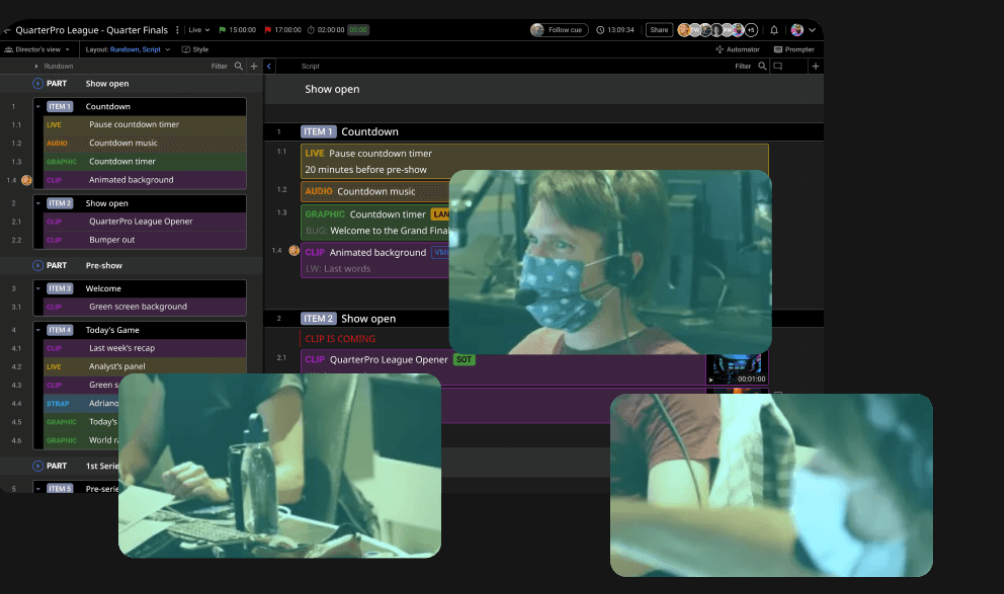Click '20 minutes before pre-show' script text

pos(366,170)
